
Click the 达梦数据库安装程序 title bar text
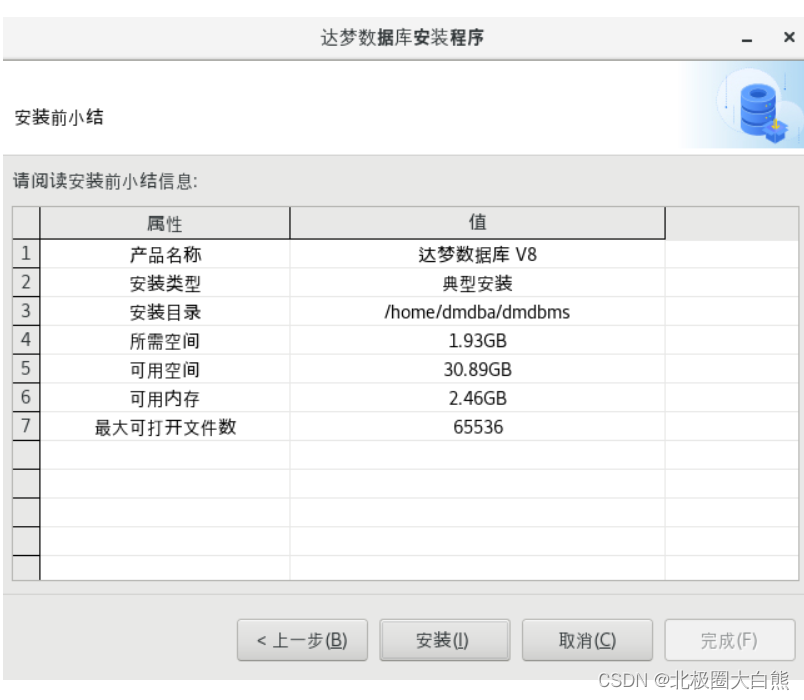[x=402, y=37]
